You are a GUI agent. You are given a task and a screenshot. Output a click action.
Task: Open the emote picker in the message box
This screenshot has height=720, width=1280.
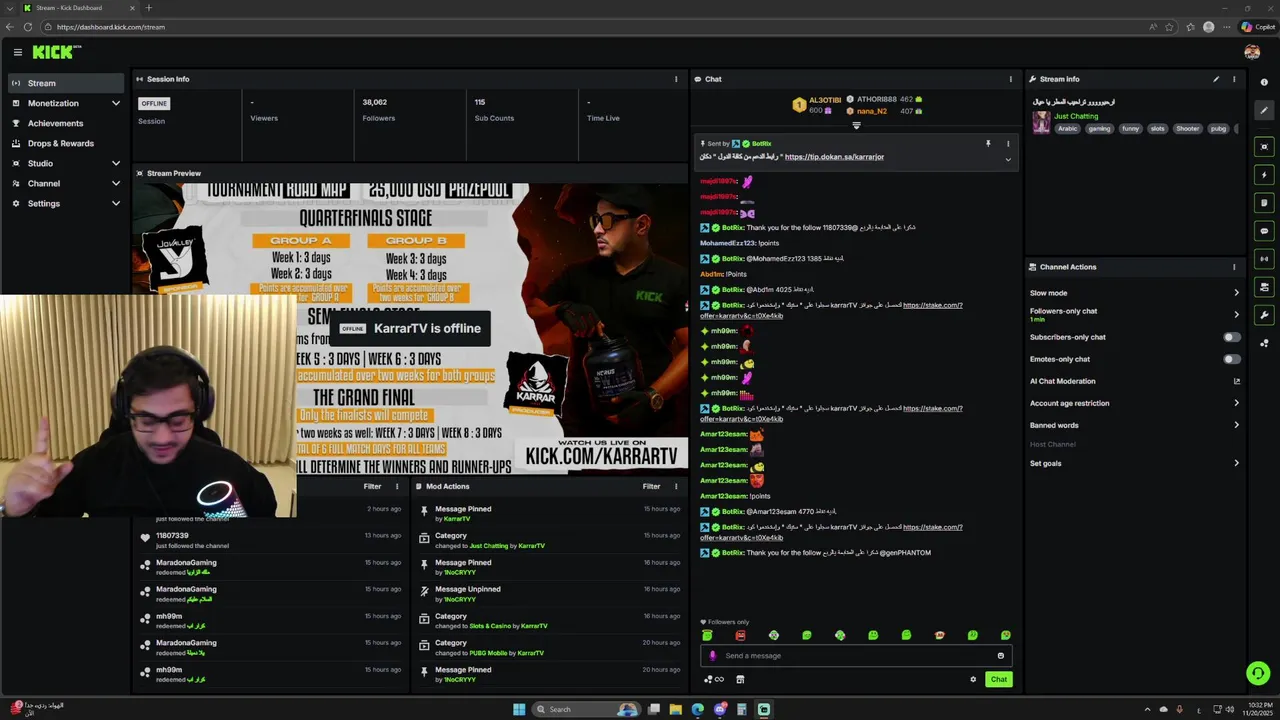(x=1000, y=656)
